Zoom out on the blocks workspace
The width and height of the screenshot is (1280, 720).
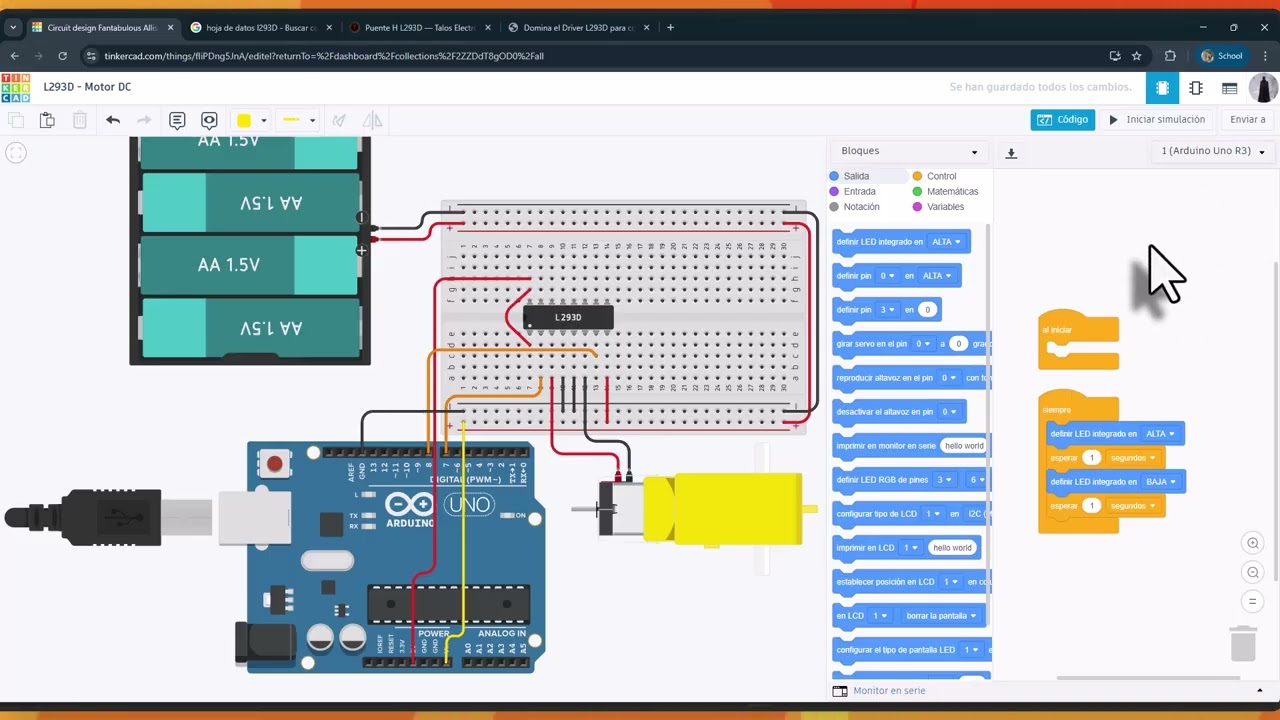(1252, 572)
